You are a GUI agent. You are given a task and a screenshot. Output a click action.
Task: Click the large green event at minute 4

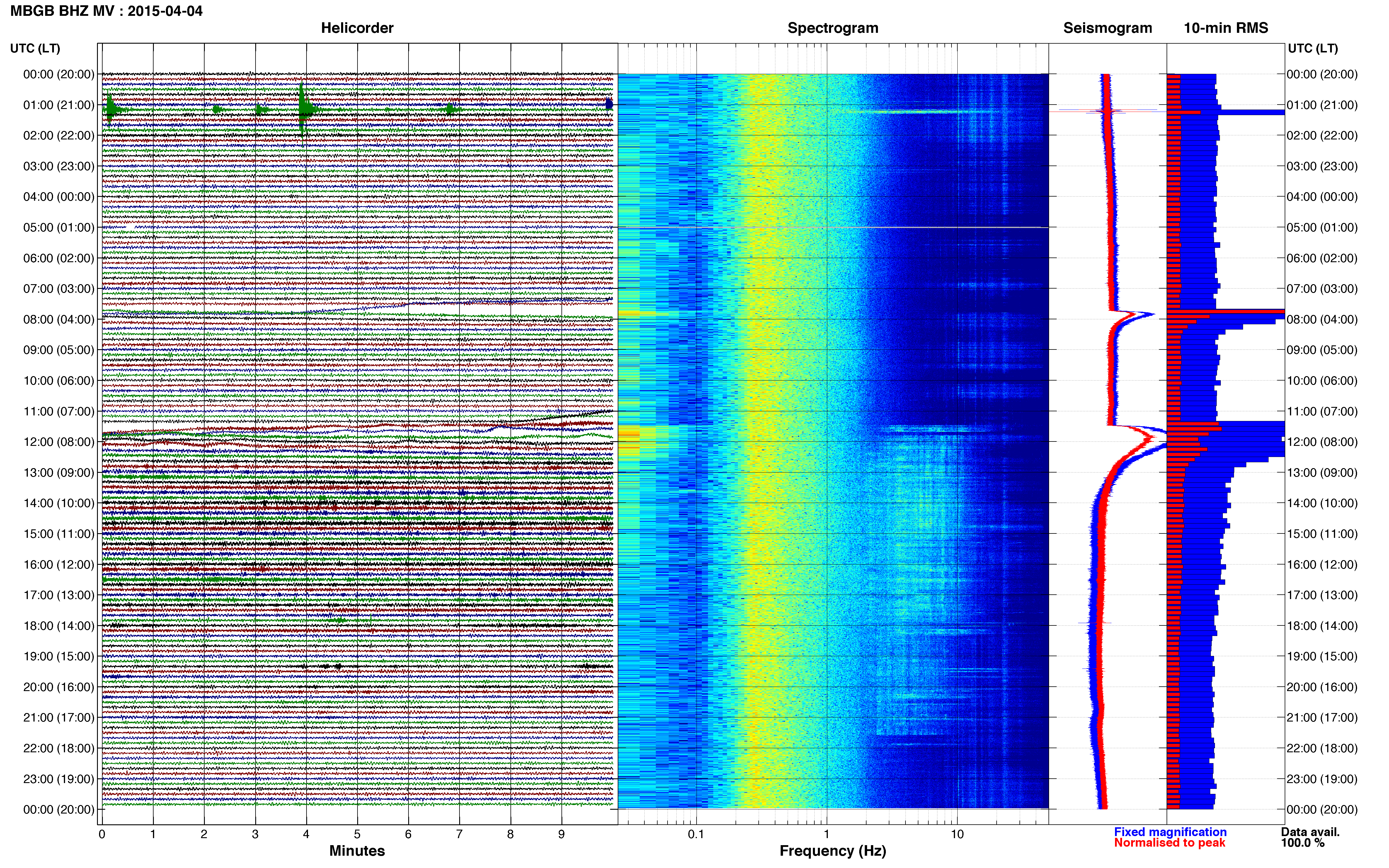(304, 109)
